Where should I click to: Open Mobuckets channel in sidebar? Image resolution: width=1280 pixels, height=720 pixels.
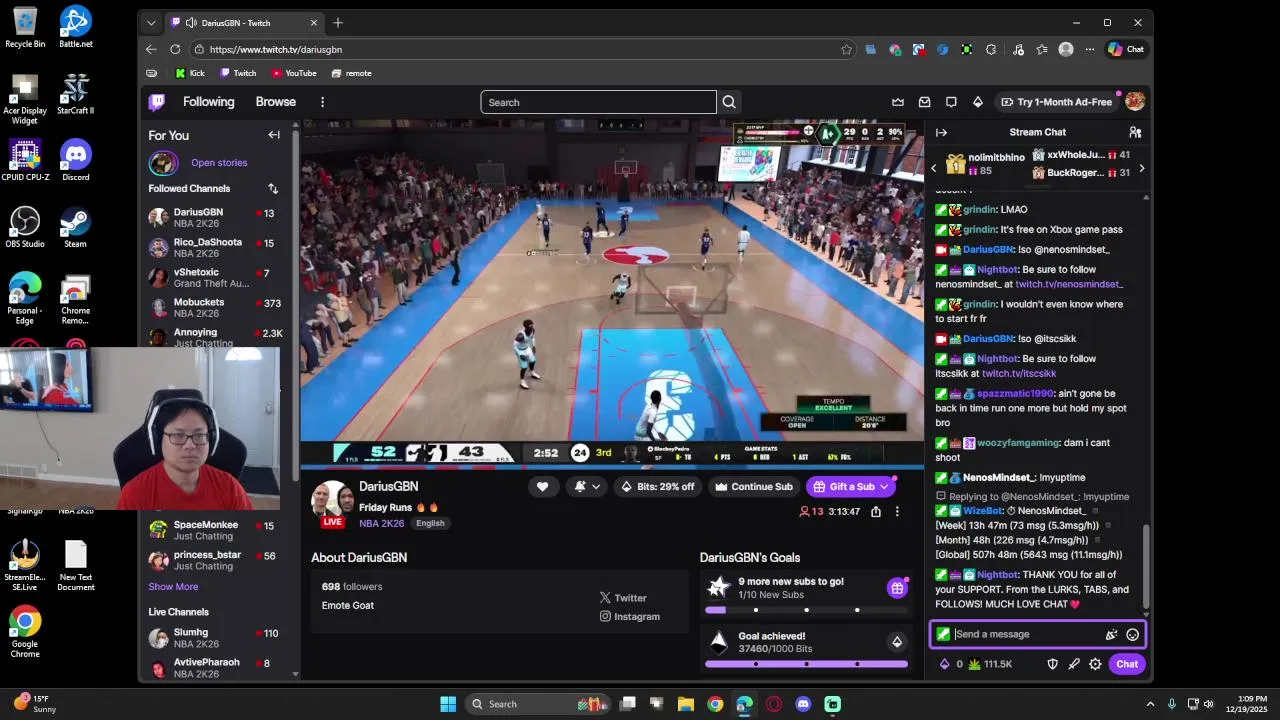tap(214, 308)
